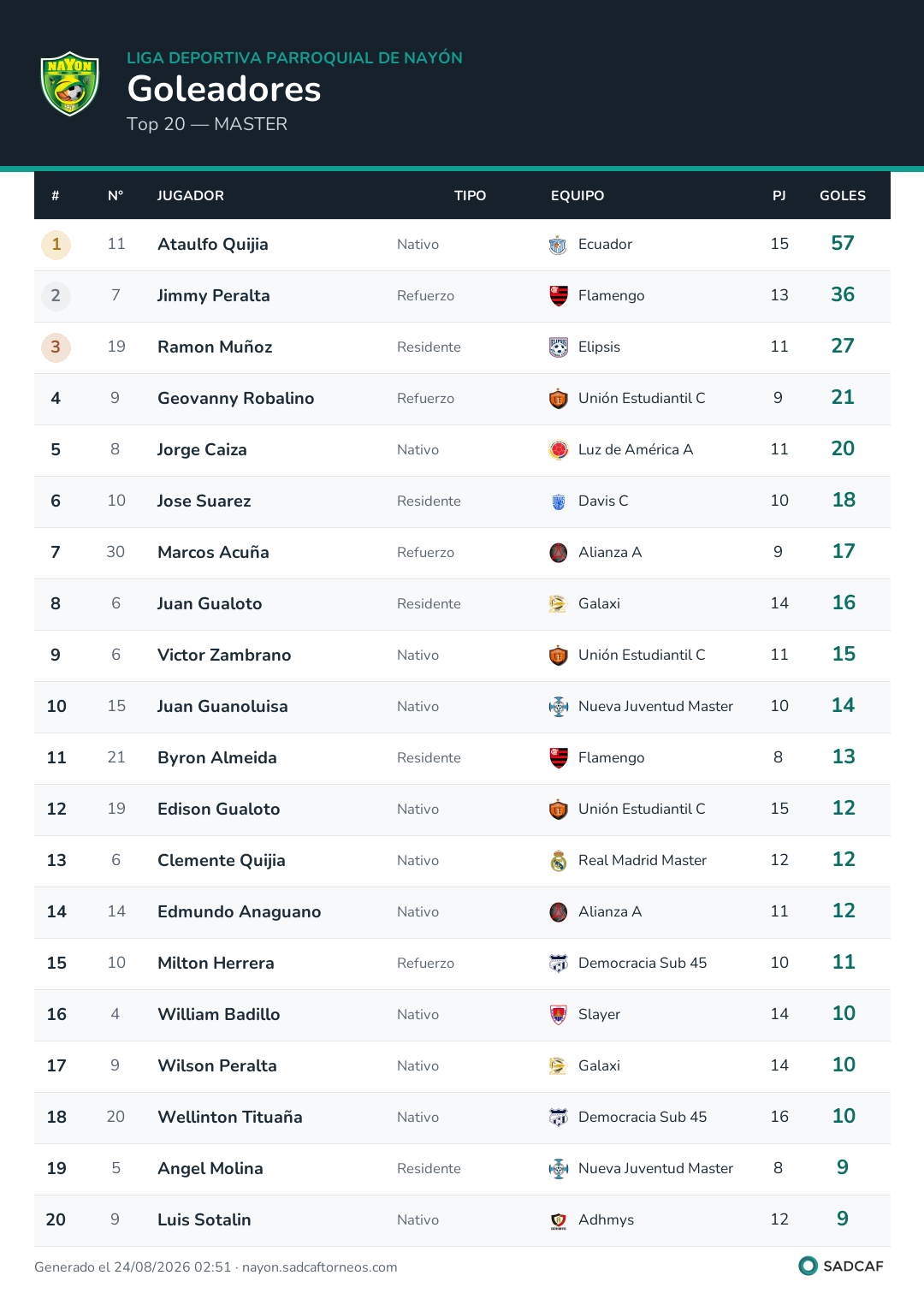Click the Elipsis team crest icon
The height and width of the screenshot is (1311, 924).
tap(559, 347)
